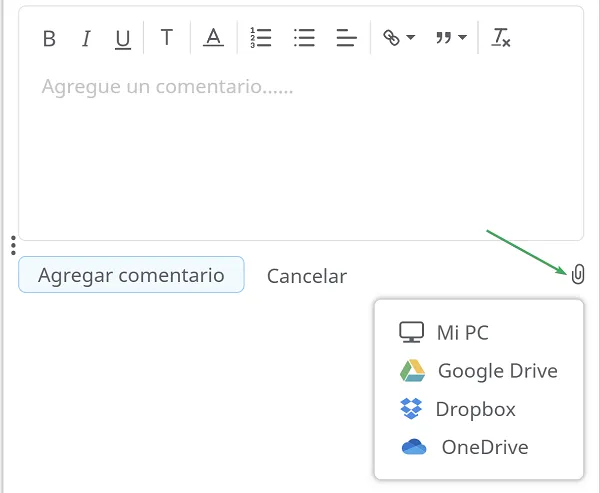Toggle italic formatting
600x493 pixels.
coord(86,38)
